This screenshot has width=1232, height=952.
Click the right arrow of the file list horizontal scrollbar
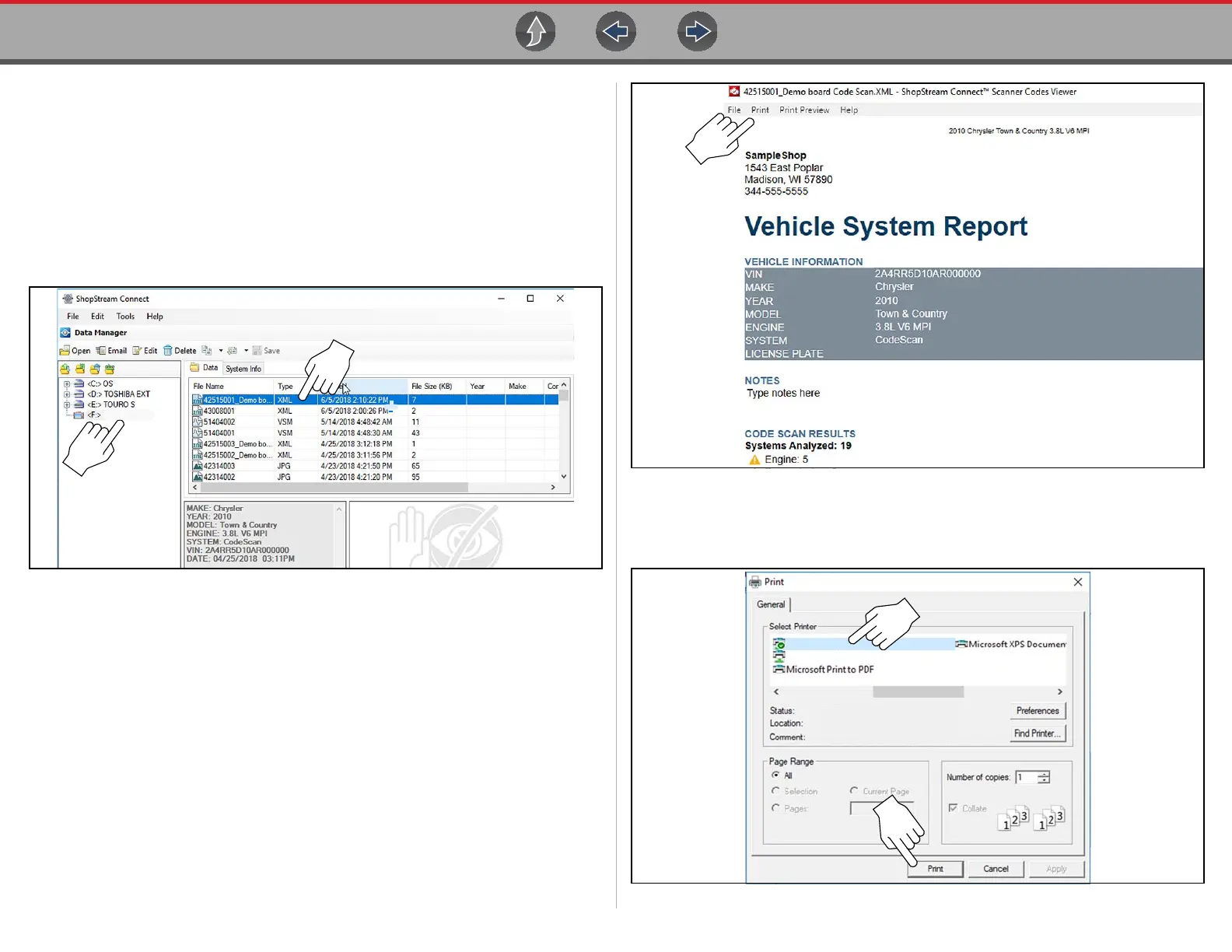tap(553, 488)
